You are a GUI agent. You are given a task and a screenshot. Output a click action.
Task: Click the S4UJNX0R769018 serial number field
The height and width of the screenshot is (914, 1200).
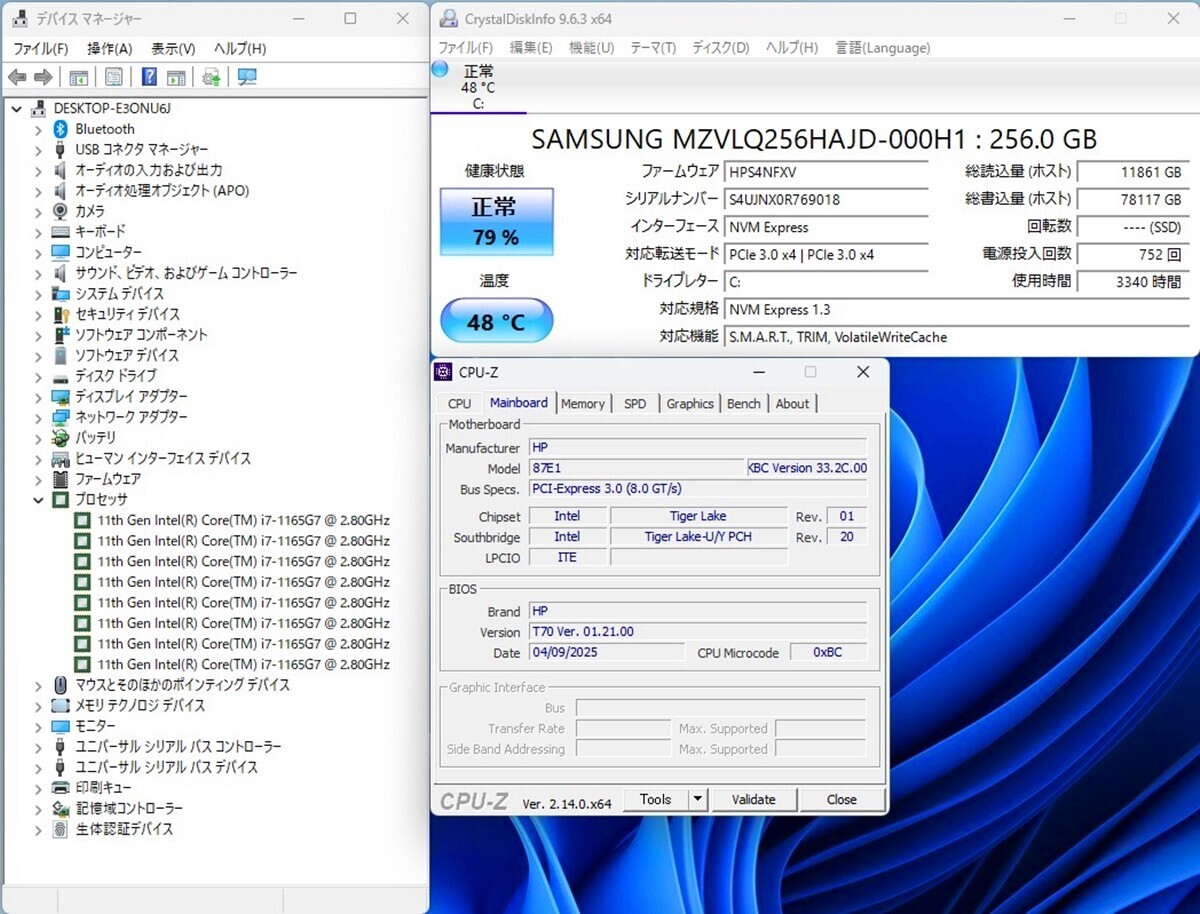(827, 199)
